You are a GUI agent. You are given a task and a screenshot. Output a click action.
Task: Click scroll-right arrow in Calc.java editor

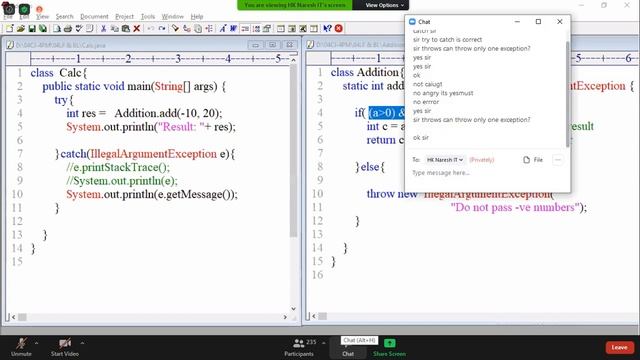point(285,317)
